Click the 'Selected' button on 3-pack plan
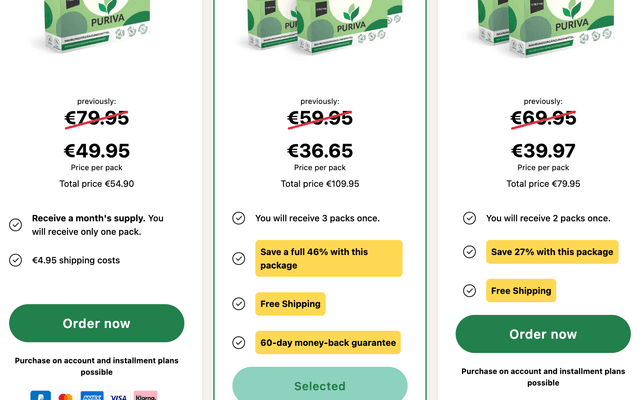Image resolution: width=640 pixels, height=400 pixels. (320, 386)
